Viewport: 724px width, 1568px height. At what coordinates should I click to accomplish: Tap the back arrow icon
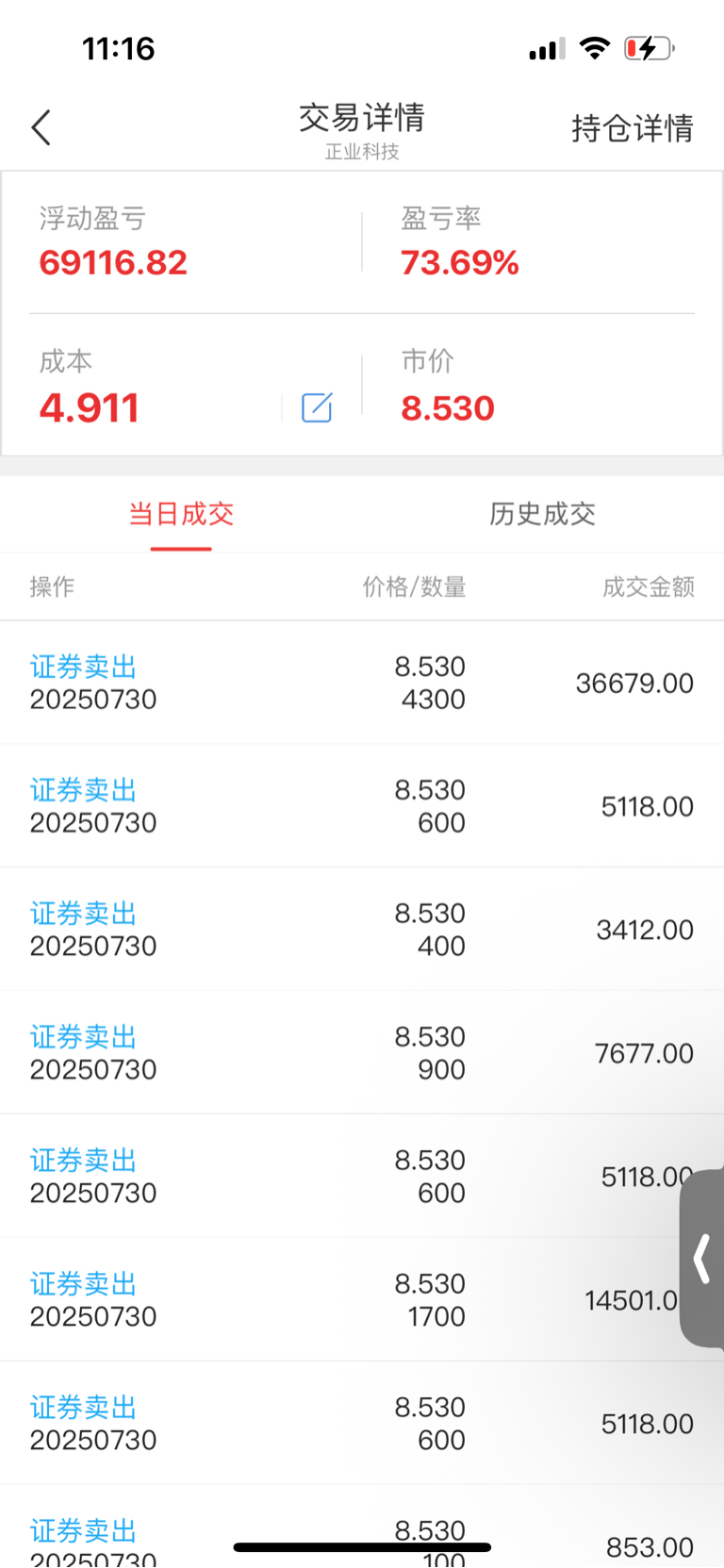coord(41,128)
